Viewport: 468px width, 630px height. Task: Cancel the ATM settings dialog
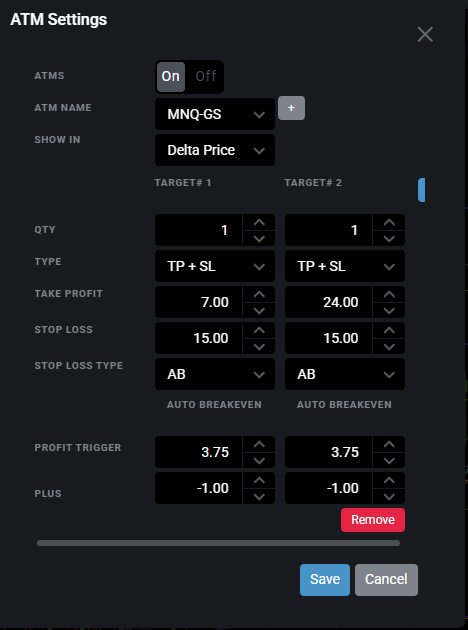(386, 580)
